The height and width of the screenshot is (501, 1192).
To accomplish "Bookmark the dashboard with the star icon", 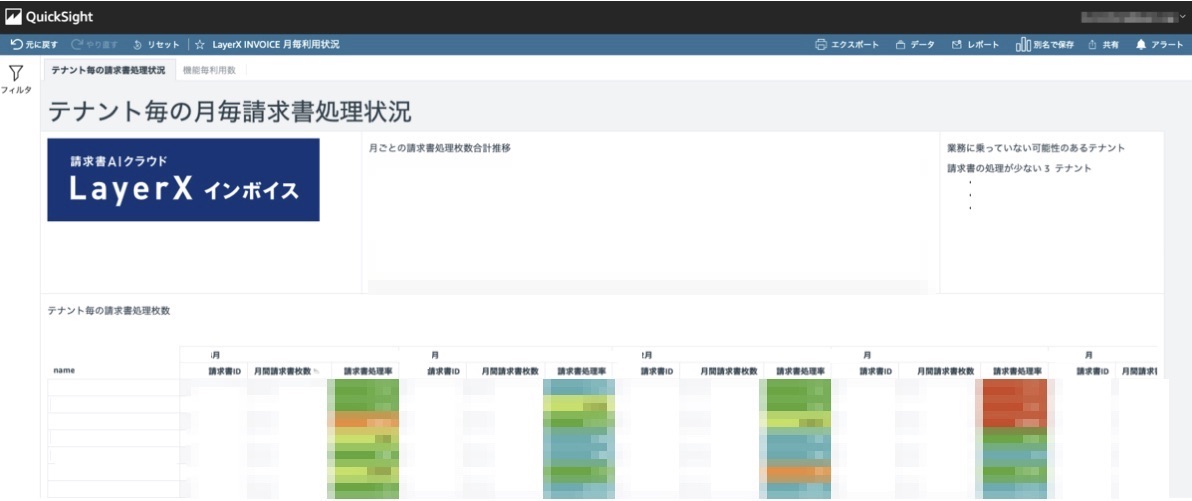I will pyautogui.click(x=199, y=45).
